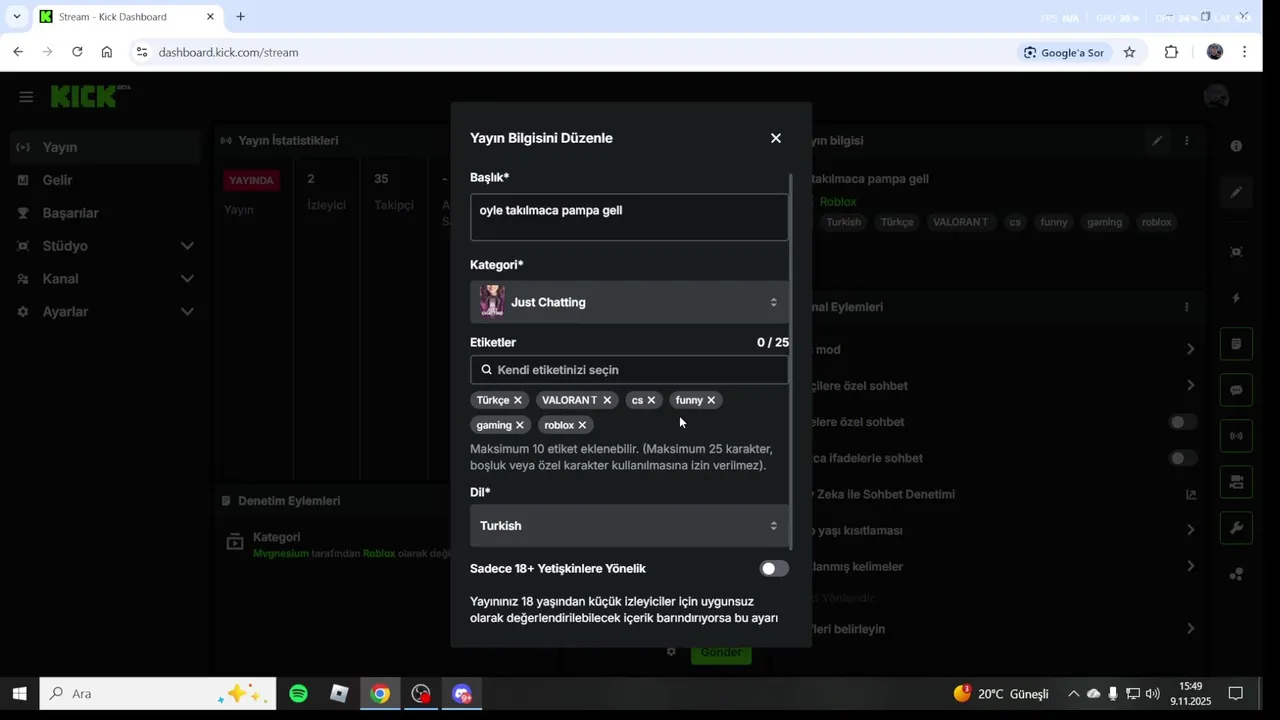Open the Kategori dropdown
This screenshot has width=1280, height=720.
(629, 302)
